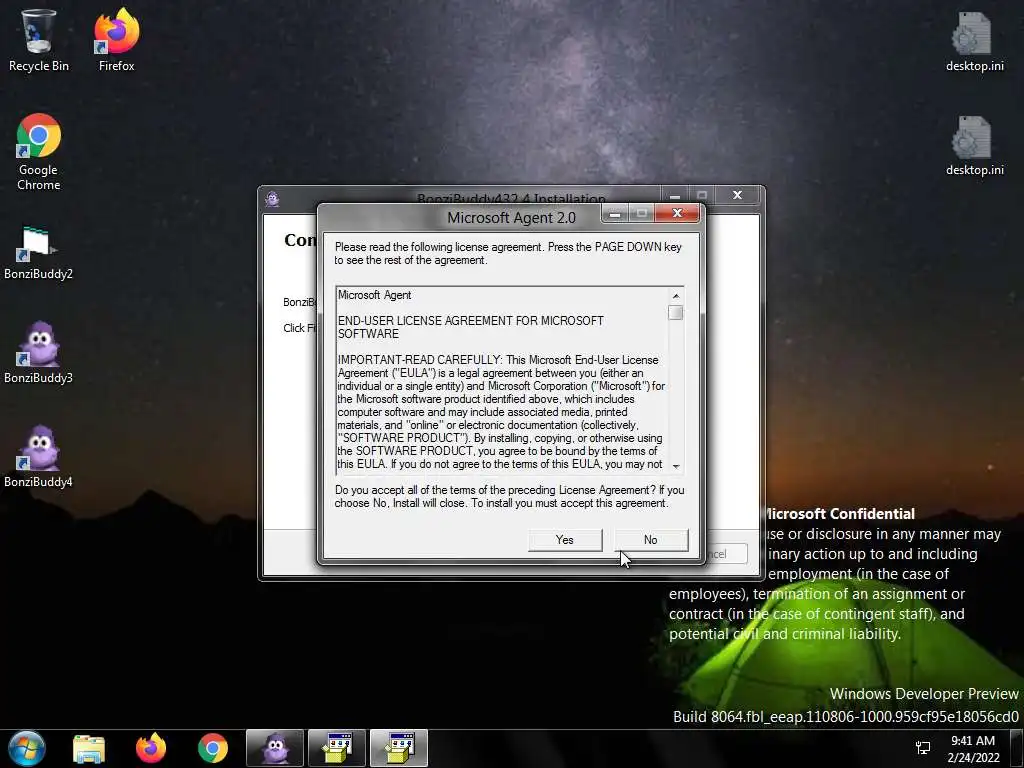Switch to first installer taskbar item

pyautogui.click(x=337, y=748)
